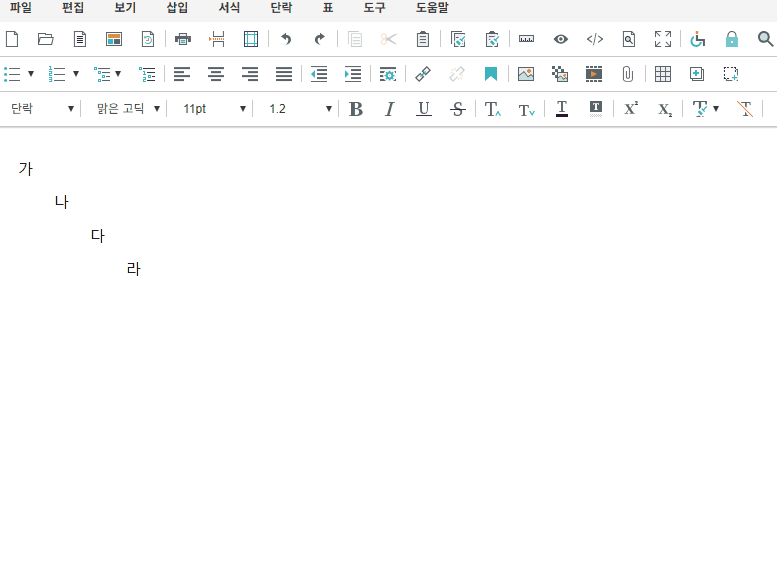Insert a table using the grid icon
This screenshot has width=777, height=588.
pyautogui.click(x=663, y=74)
